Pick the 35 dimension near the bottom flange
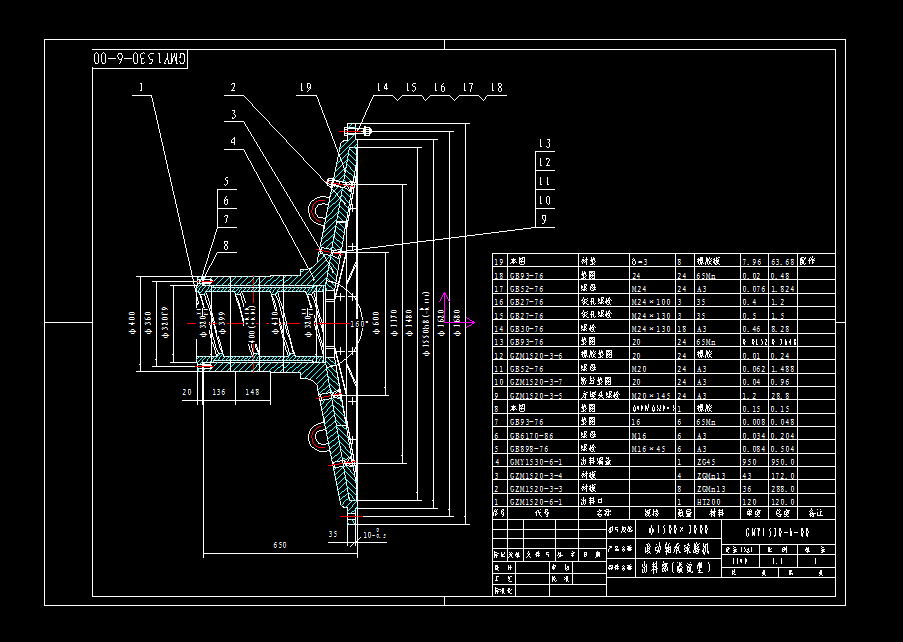The height and width of the screenshot is (642, 903). (333, 534)
